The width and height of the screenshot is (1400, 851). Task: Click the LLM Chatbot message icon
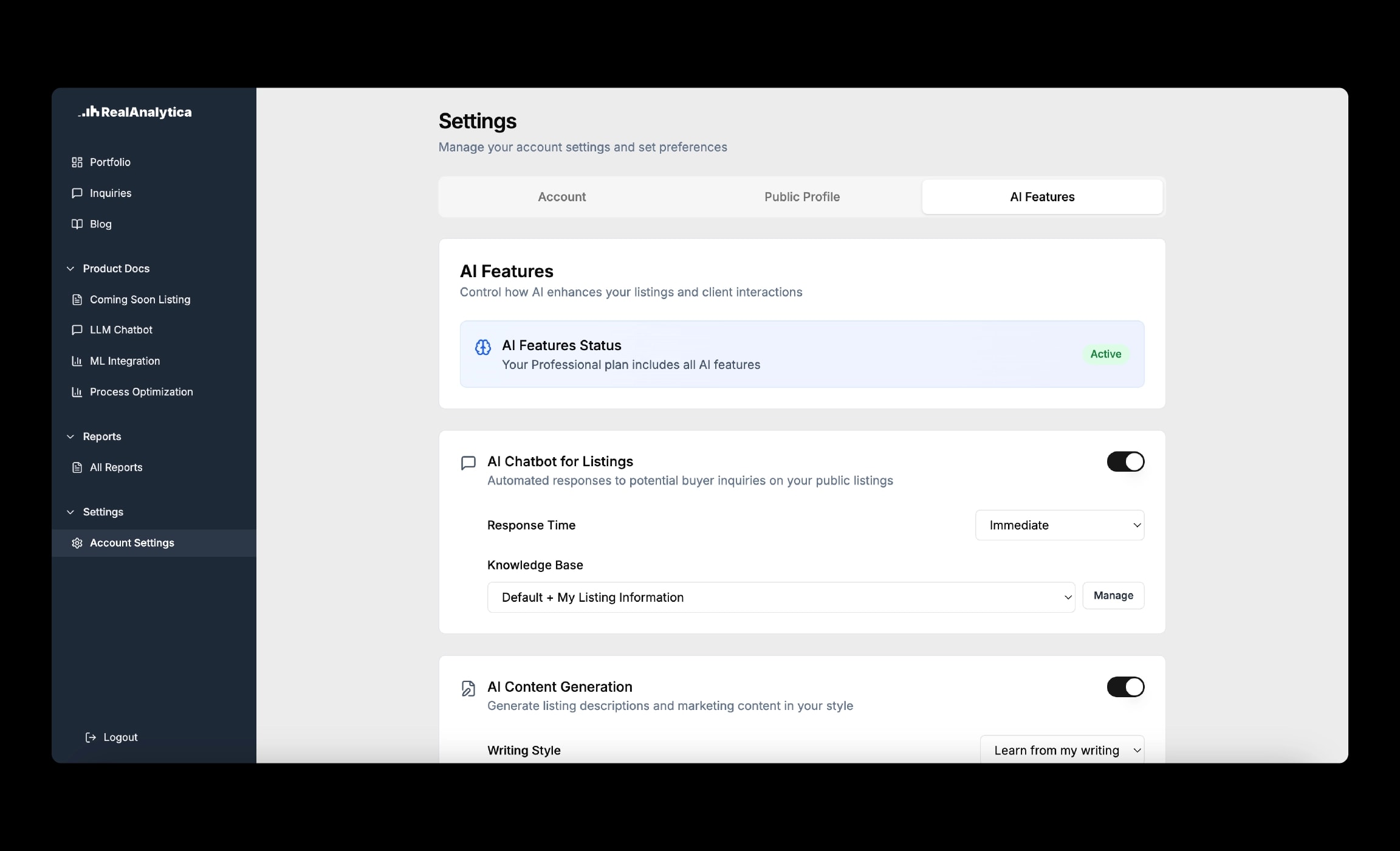(x=77, y=330)
